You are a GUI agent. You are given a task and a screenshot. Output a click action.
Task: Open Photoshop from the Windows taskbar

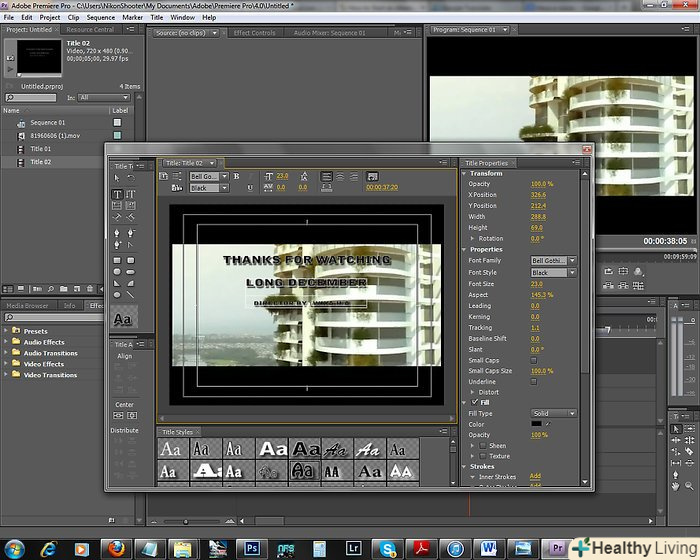pyautogui.click(x=254, y=548)
